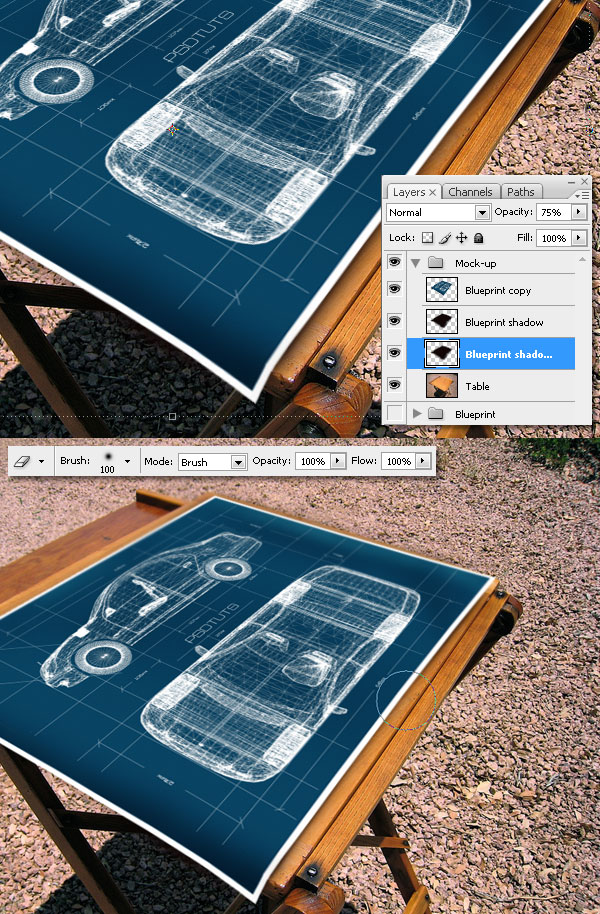Open the layer Opacity slider arrow
Screen dimensions: 600x914
coord(578,213)
